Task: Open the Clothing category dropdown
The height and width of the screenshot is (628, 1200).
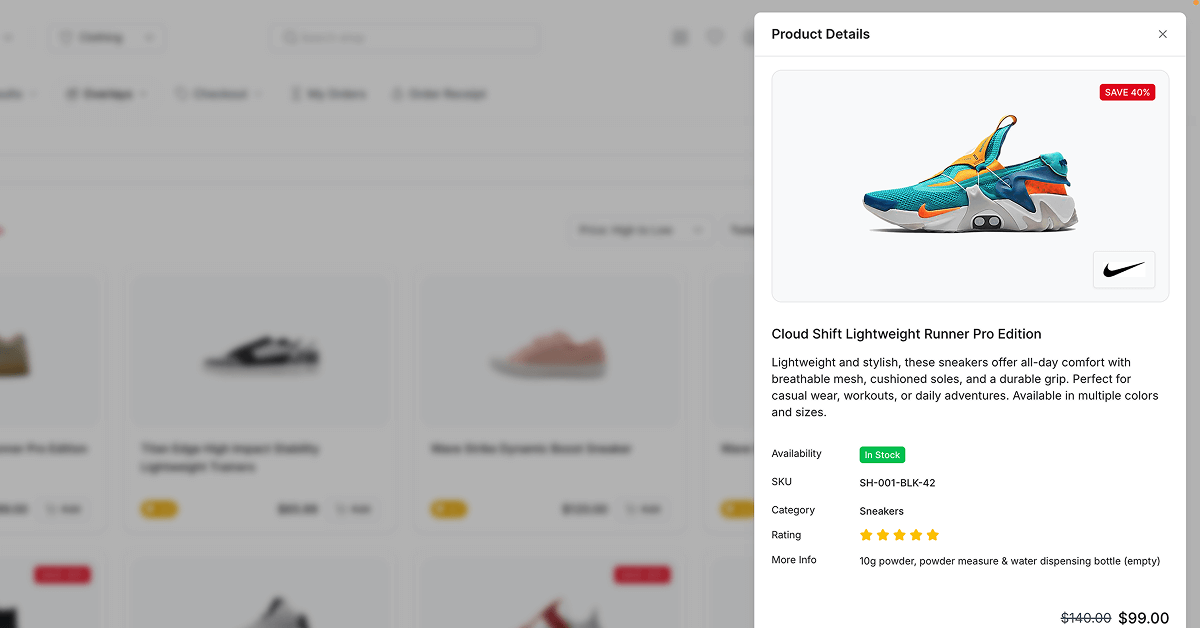Action: coord(107,38)
